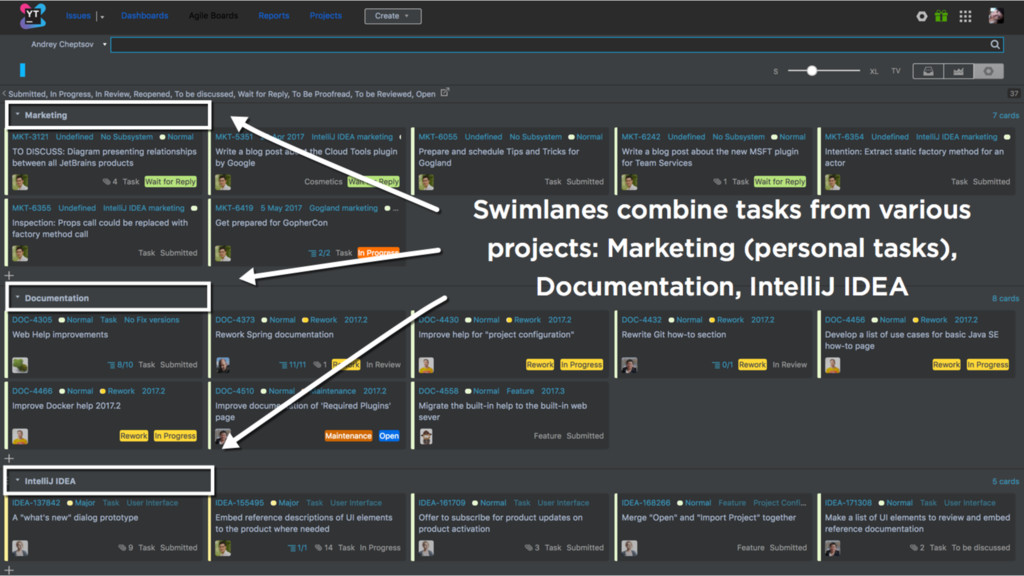Click comments count on IDEA-137842 card
Image resolution: width=1024 pixels, height=576 pixels.
pyautogui.click(x=126, y=547)
